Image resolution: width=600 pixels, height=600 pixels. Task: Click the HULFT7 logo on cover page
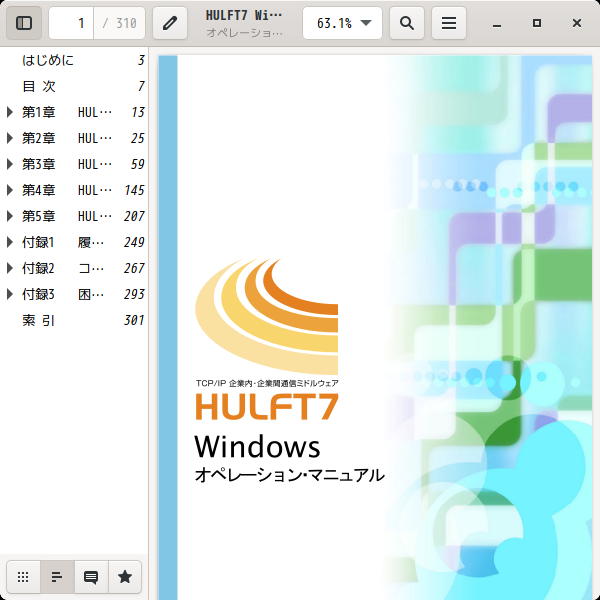(267, 339)
